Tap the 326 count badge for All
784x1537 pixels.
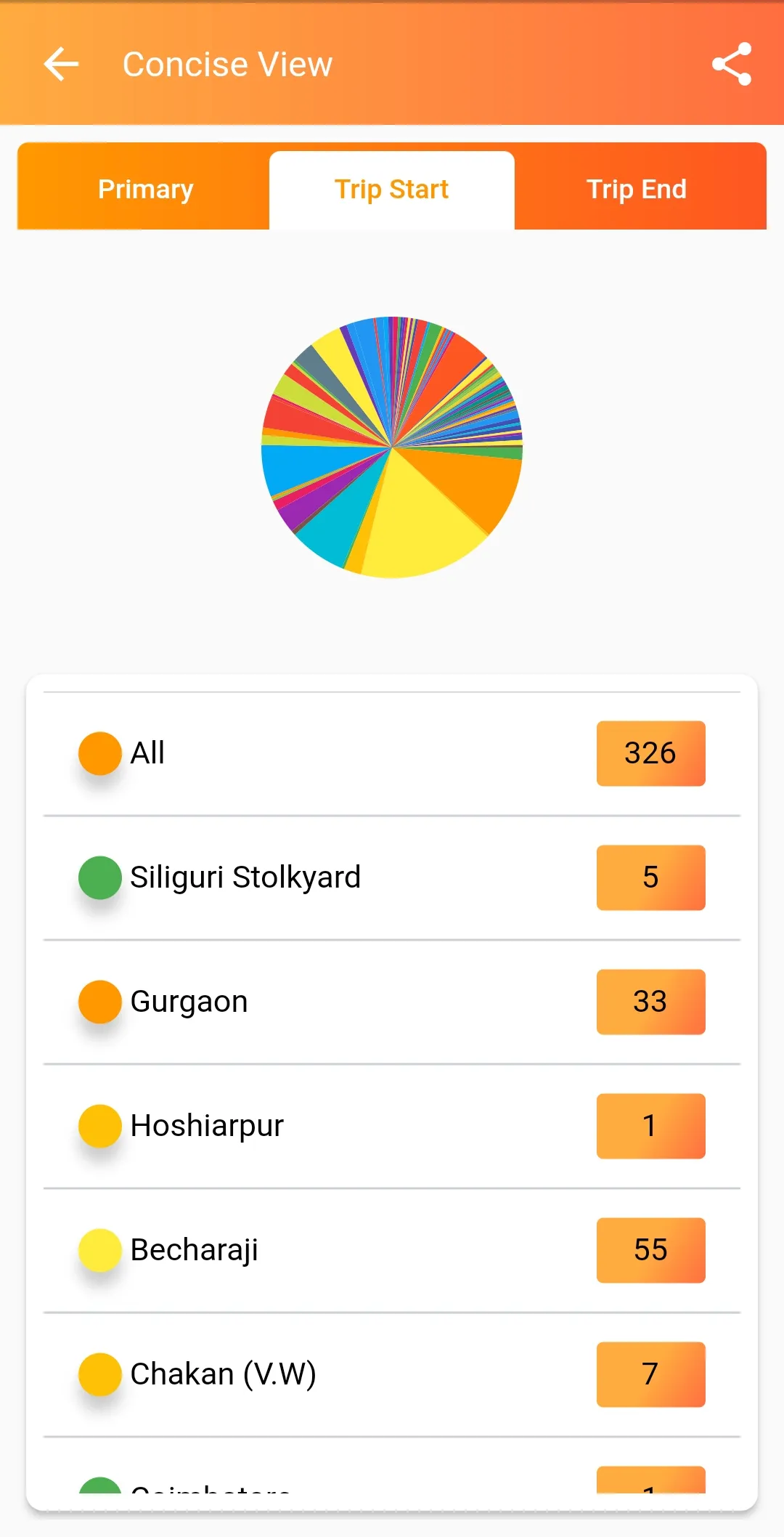[x=651, y=753]
